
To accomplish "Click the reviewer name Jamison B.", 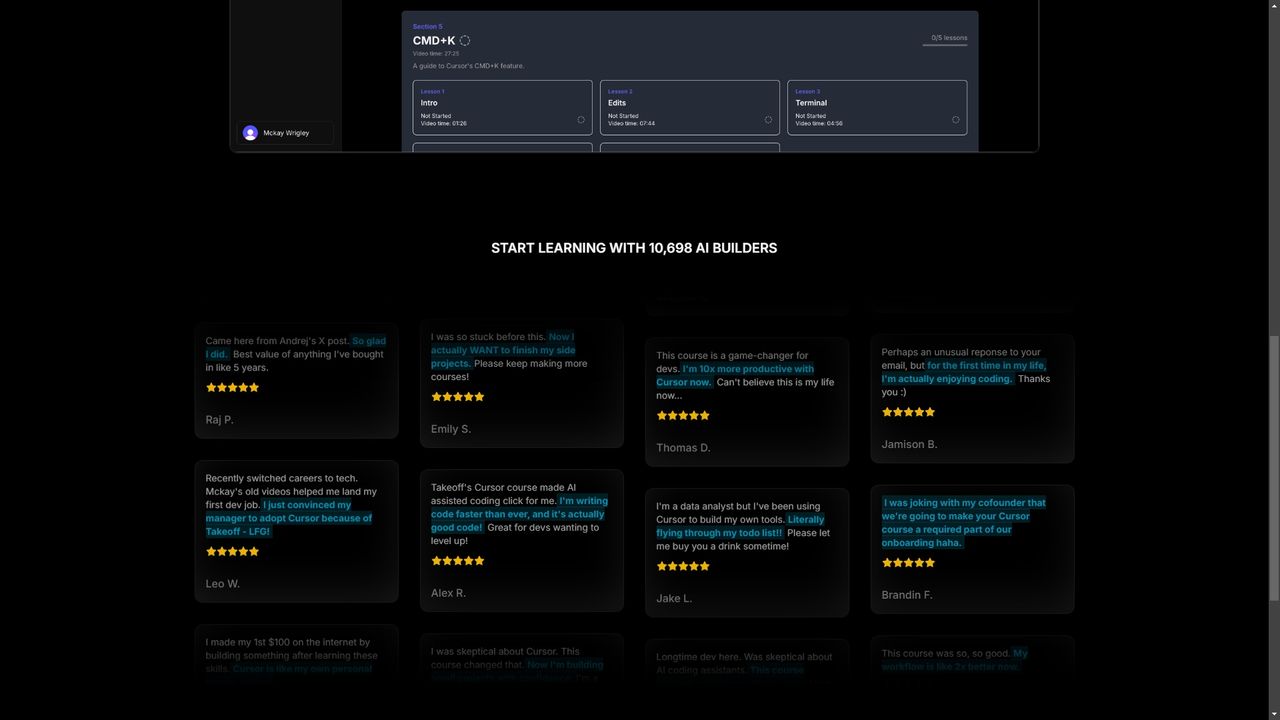I will [x=909, y=444].
